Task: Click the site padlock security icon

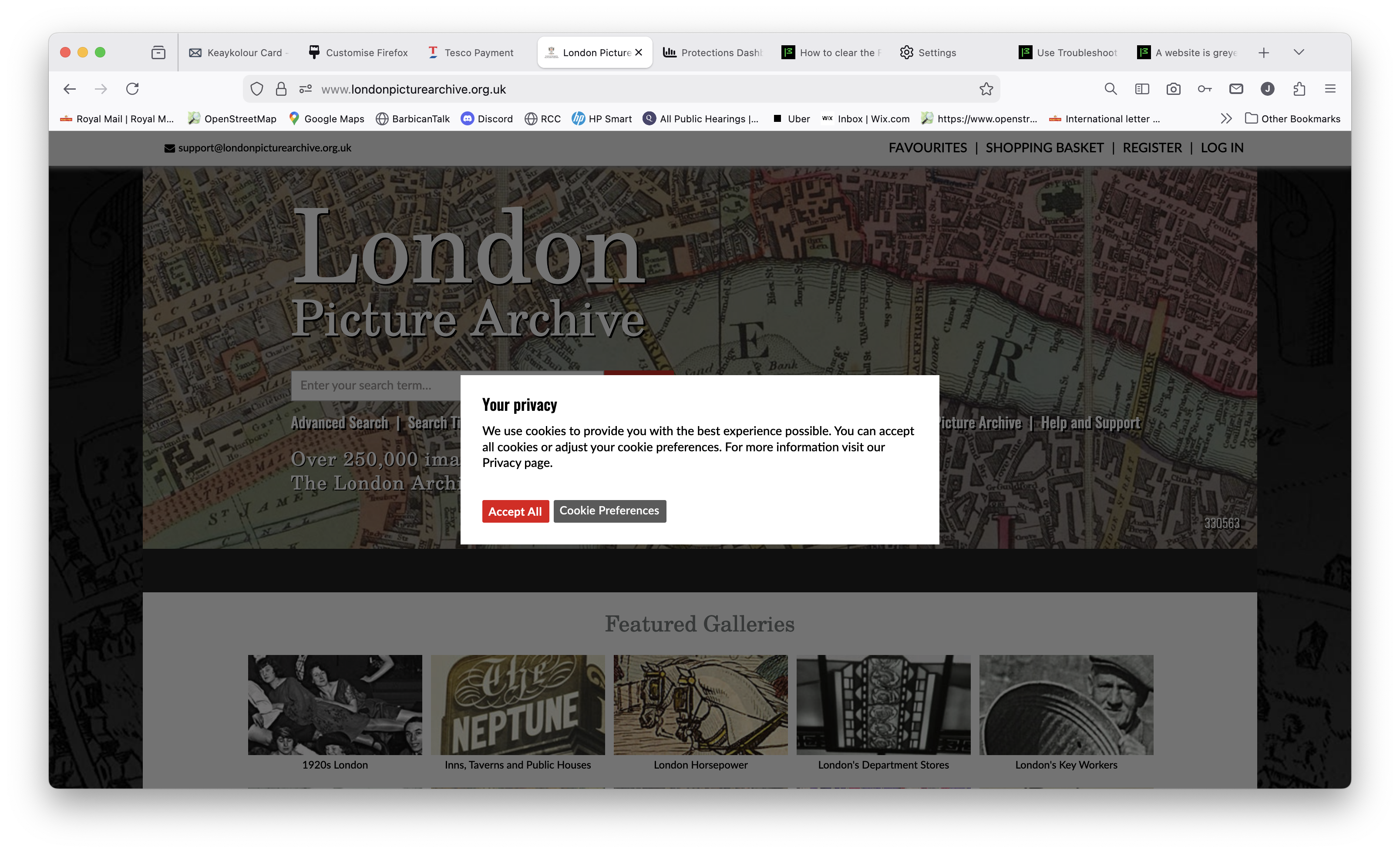Action: (x=281, y=89)
